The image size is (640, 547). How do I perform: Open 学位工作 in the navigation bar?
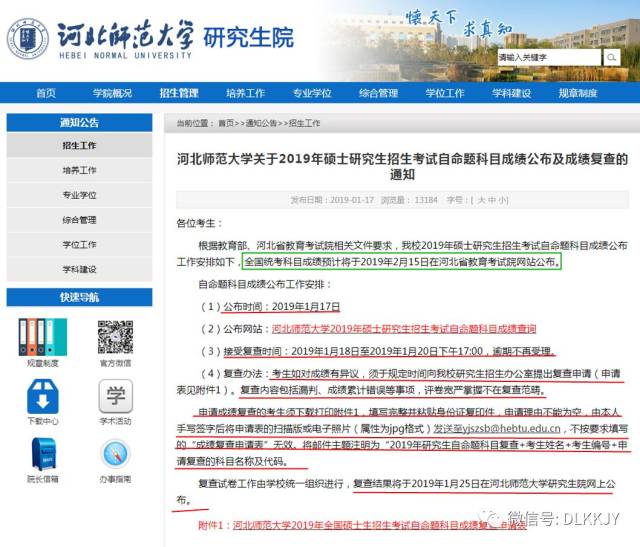coord(445,93)
